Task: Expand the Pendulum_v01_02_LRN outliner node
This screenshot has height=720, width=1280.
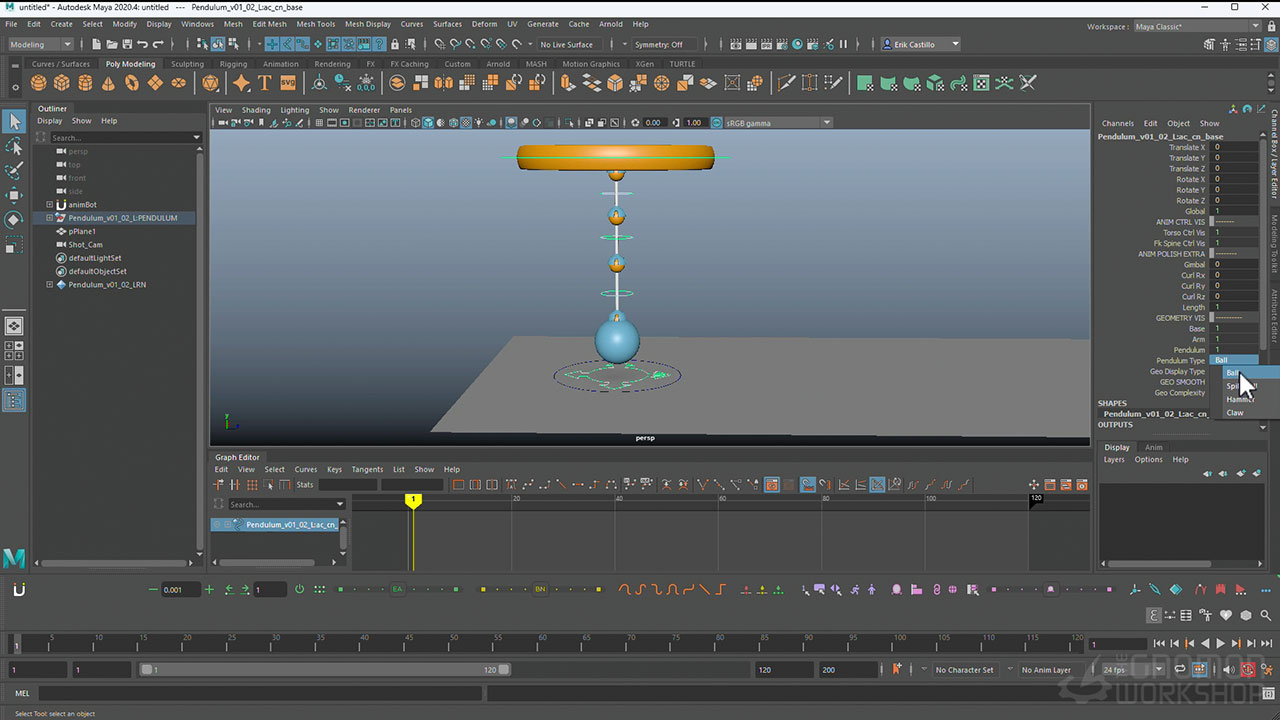Action: click(x=50, y=285)
